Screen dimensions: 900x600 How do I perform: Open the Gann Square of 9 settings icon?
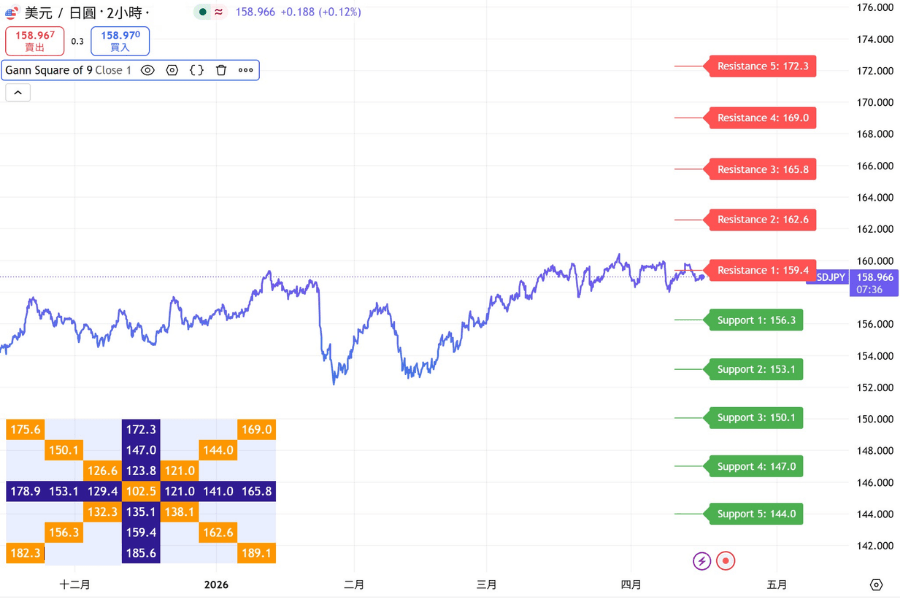click(x=172, y=70)
